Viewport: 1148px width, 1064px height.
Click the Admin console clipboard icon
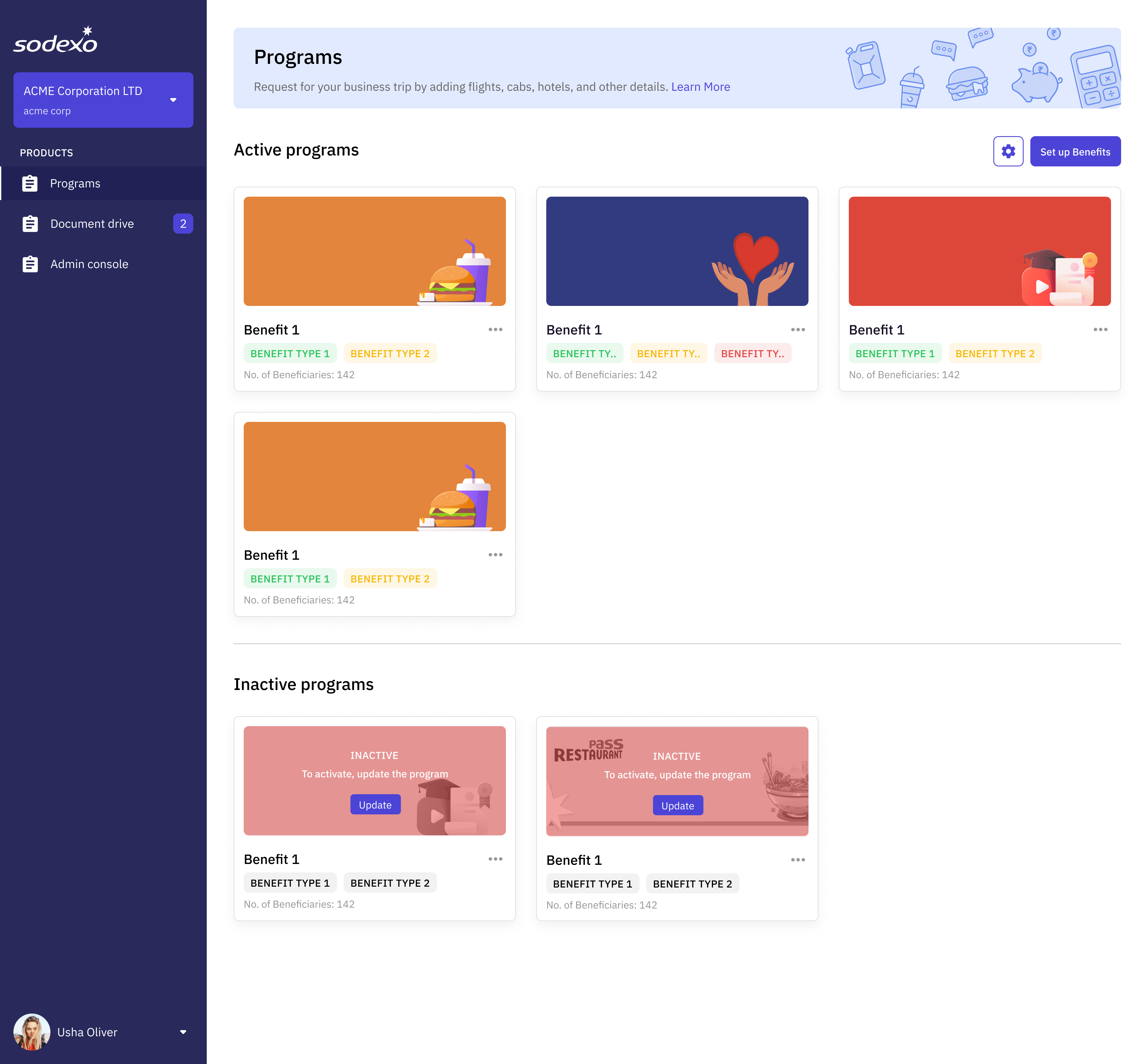tap(30, 264)
